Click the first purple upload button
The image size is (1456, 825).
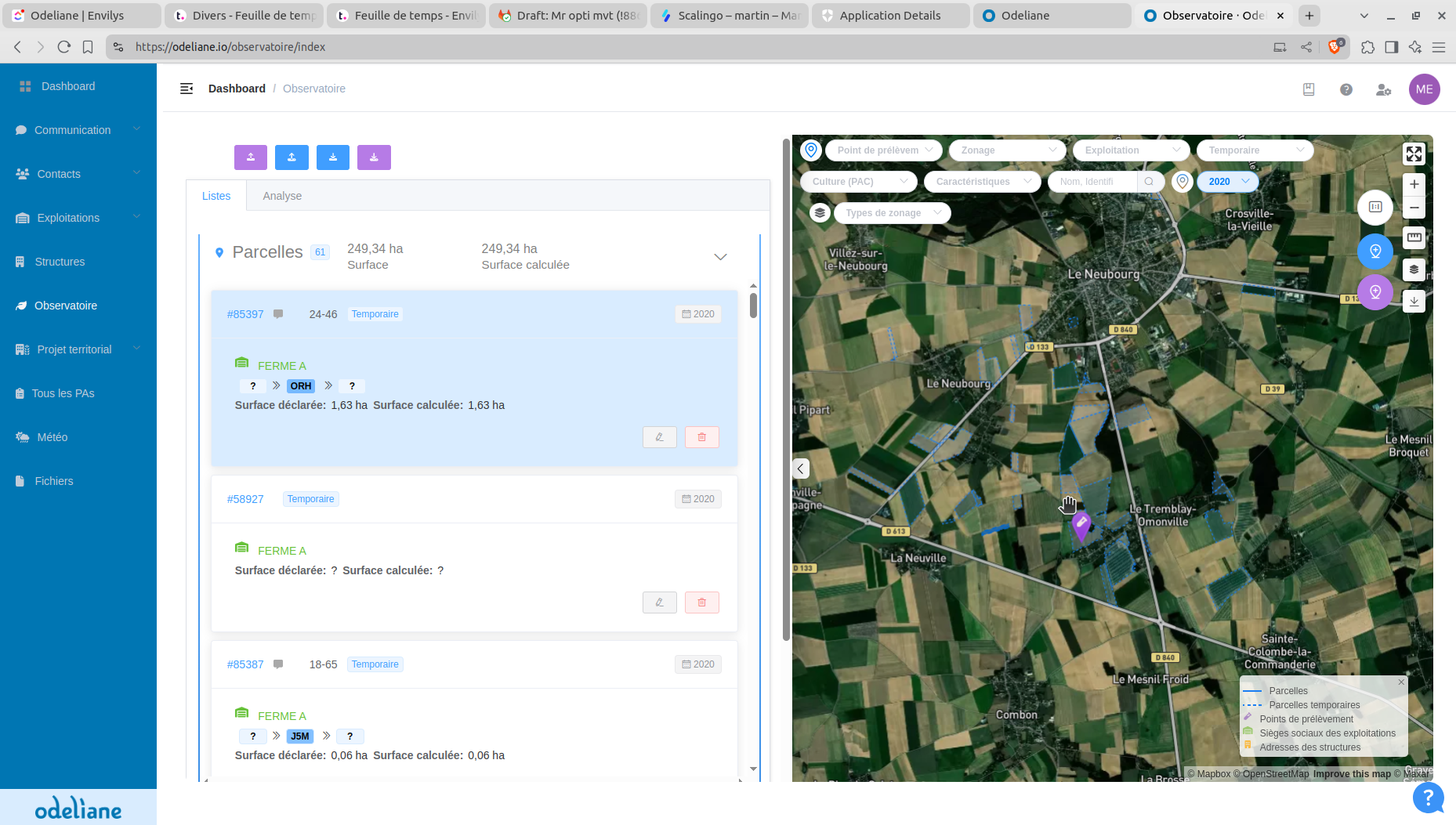point(251,157)
